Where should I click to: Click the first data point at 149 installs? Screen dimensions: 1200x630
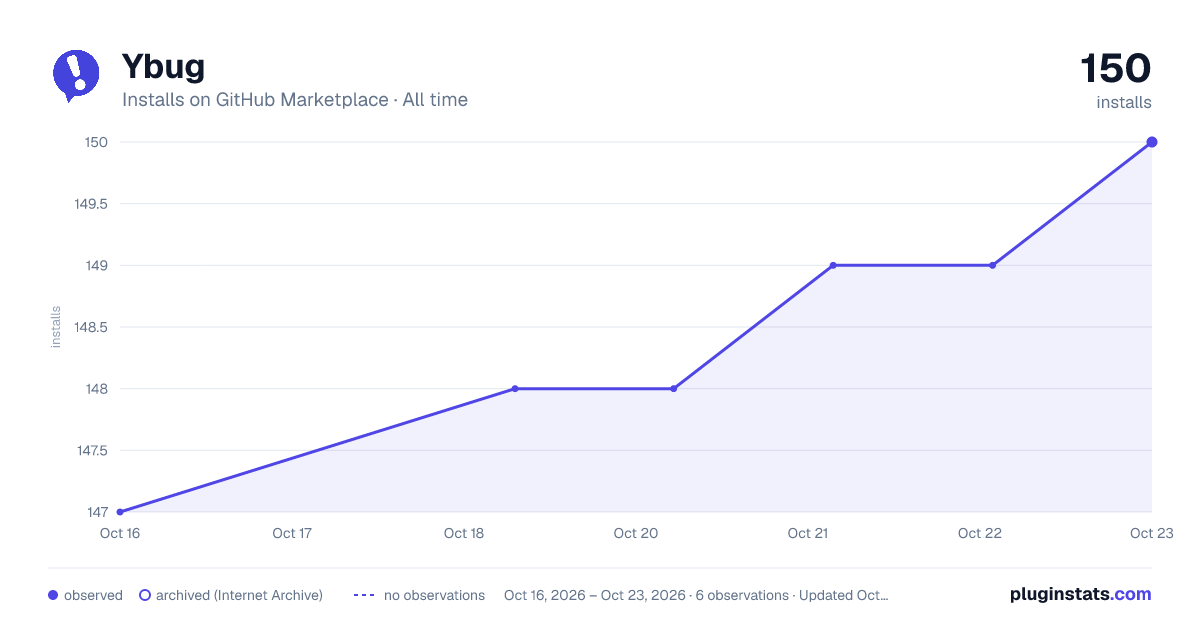[x=833, y=265]
